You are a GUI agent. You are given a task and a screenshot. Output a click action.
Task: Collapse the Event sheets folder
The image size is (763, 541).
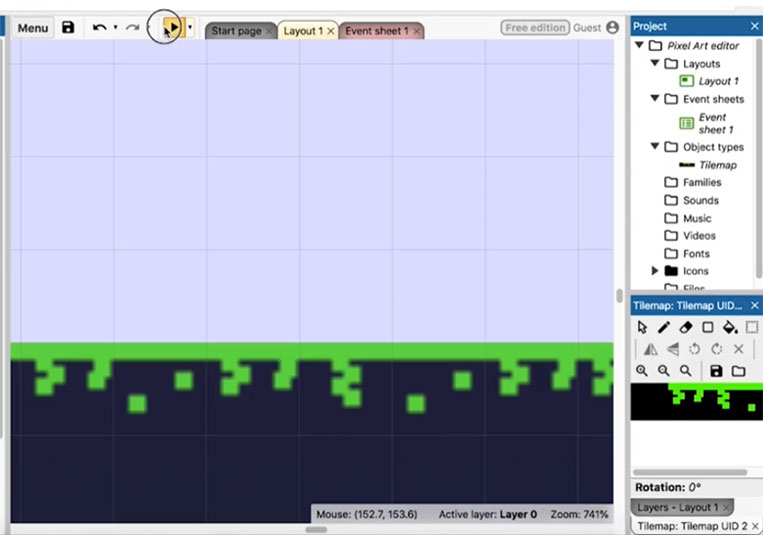click(655, 99)
